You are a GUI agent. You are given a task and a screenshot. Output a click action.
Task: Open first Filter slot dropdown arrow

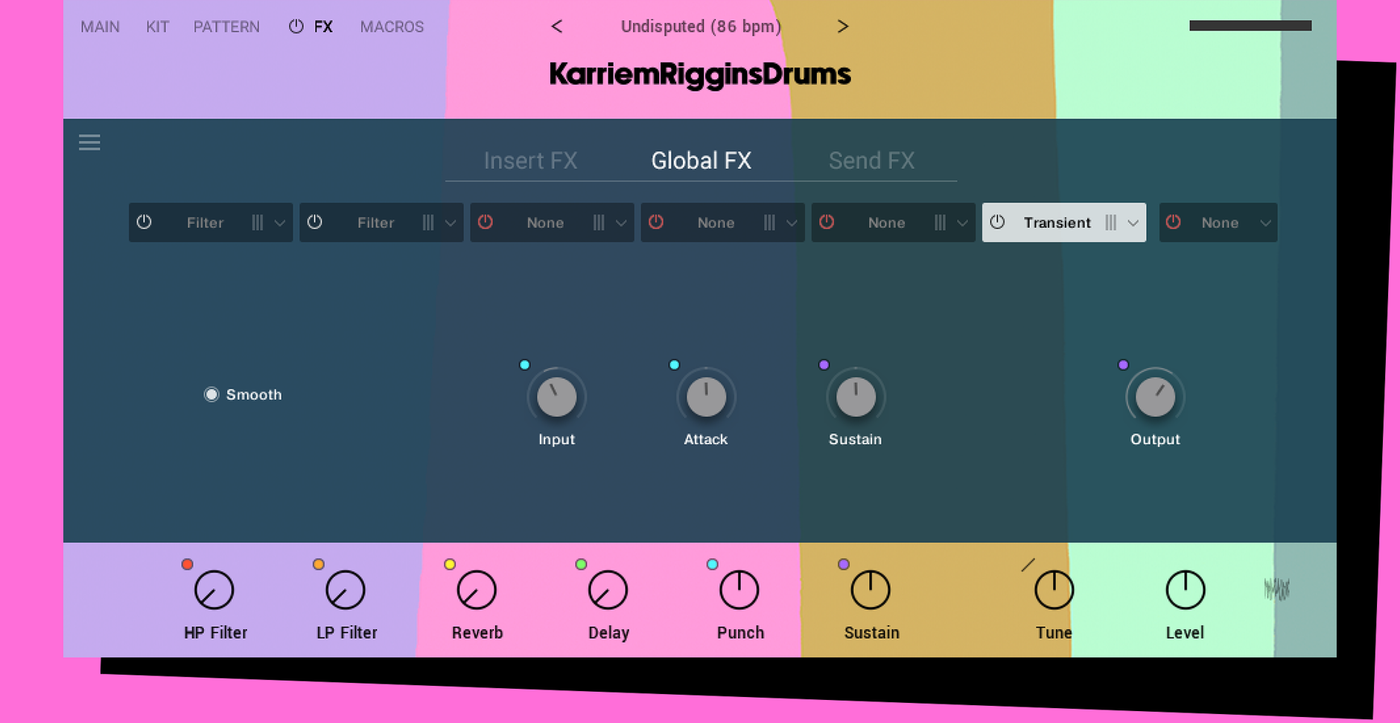280,223
